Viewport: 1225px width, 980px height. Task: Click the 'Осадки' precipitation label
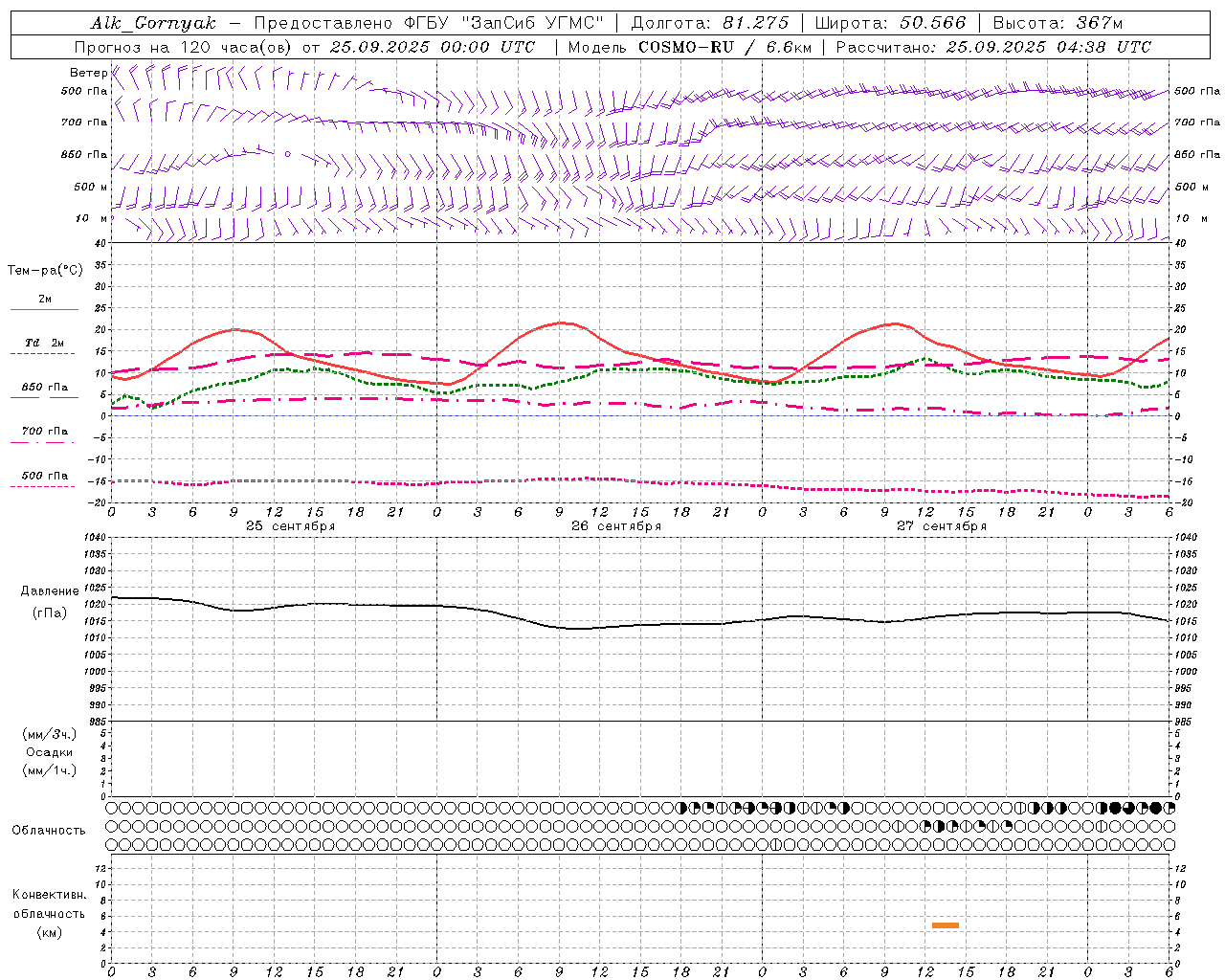tap(50, 752)
